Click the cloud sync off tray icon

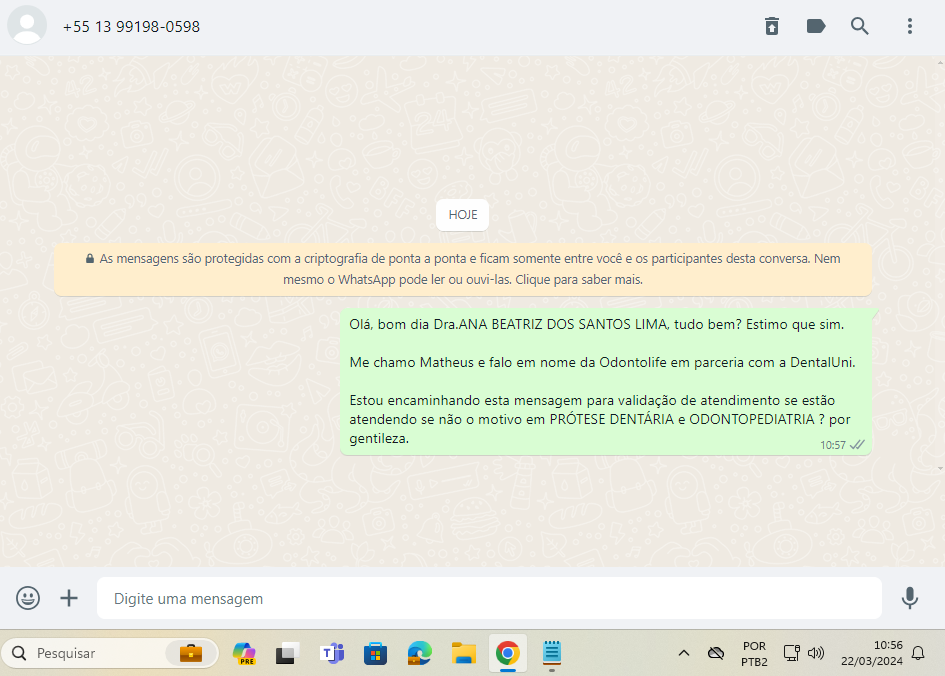pos(716,653)
